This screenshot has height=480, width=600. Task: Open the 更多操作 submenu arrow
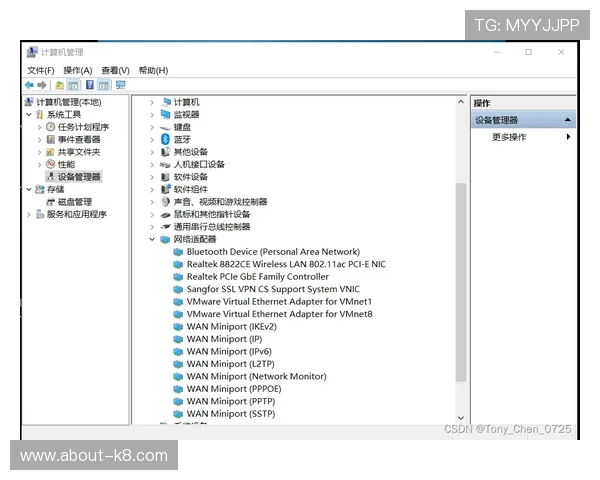pos(568,137)
